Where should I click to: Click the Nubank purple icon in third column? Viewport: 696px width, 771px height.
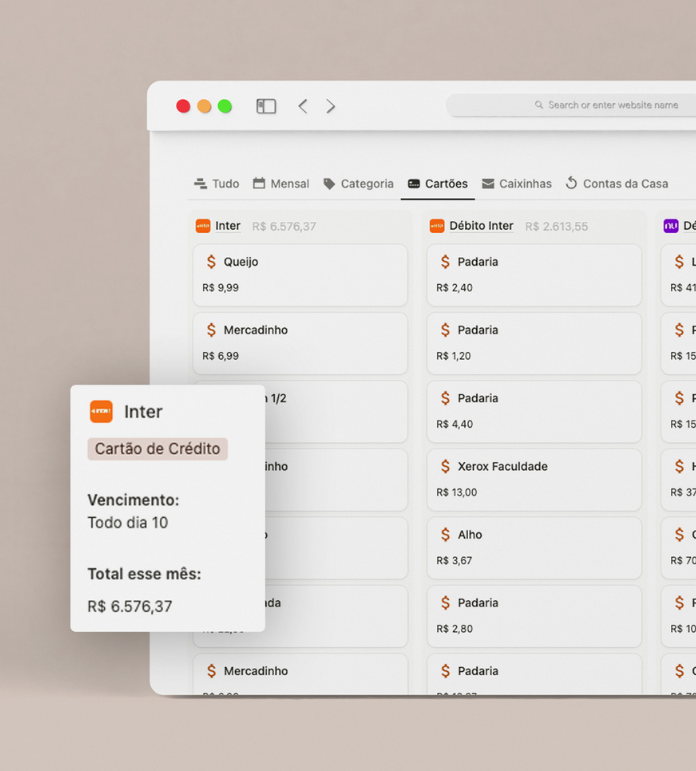point(671,226)
